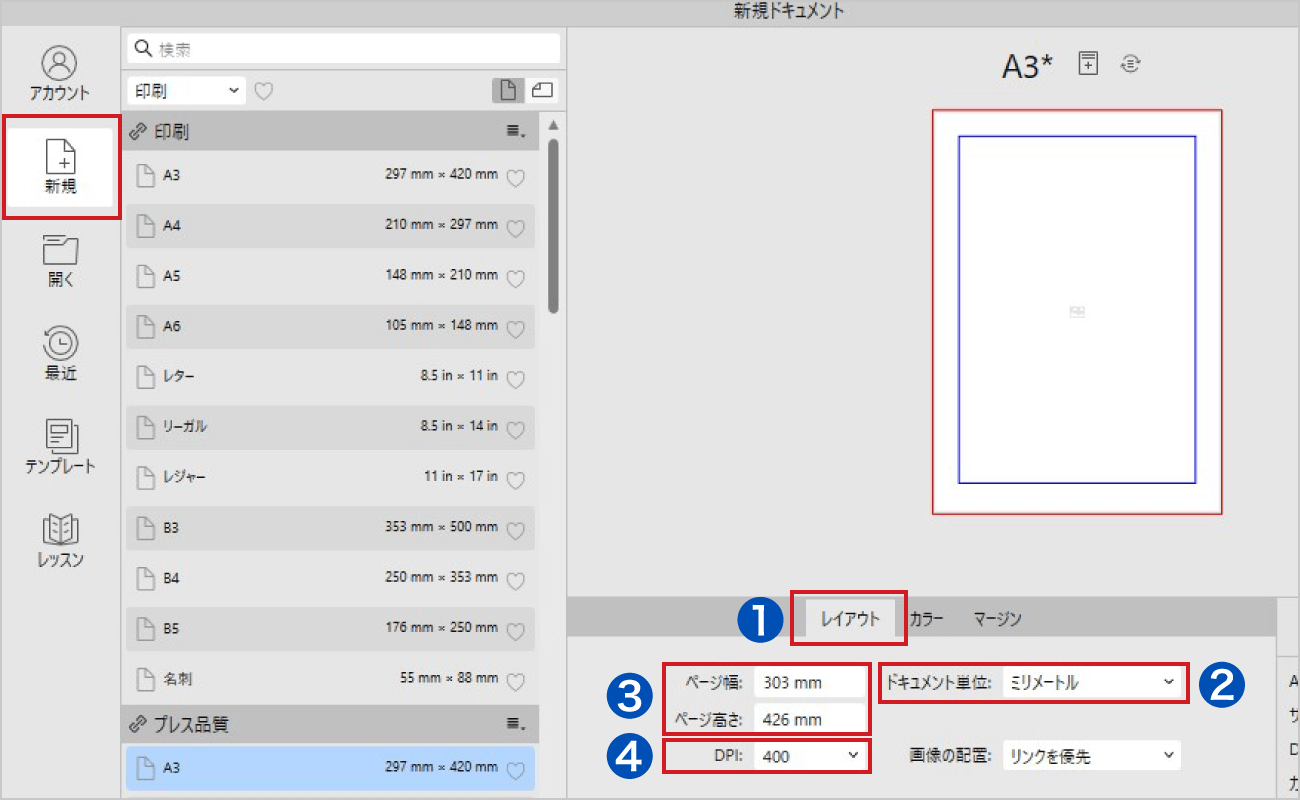The image size is (1300, 800).
Task: Click the reset icon right of A3* title
Action: tap(1131, 63)
